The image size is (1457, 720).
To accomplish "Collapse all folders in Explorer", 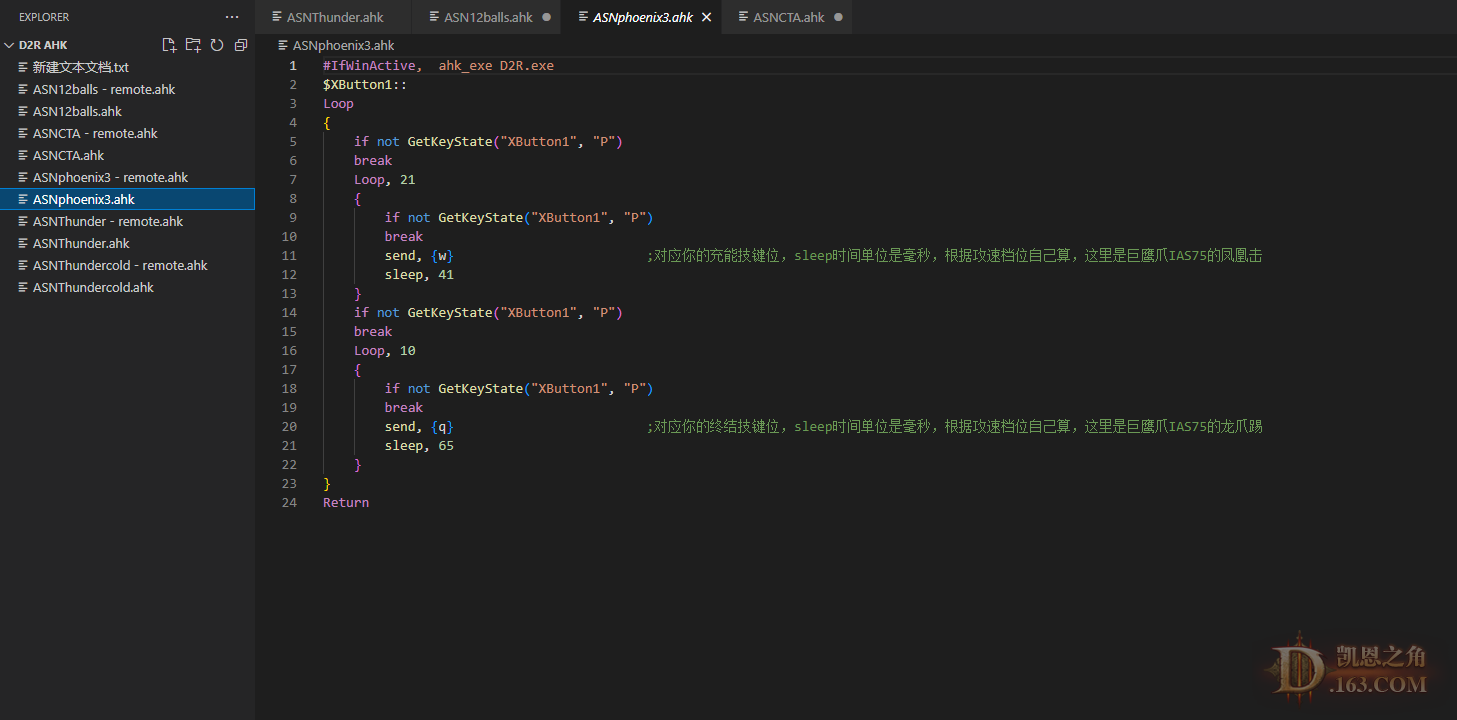I will (240, 45).
